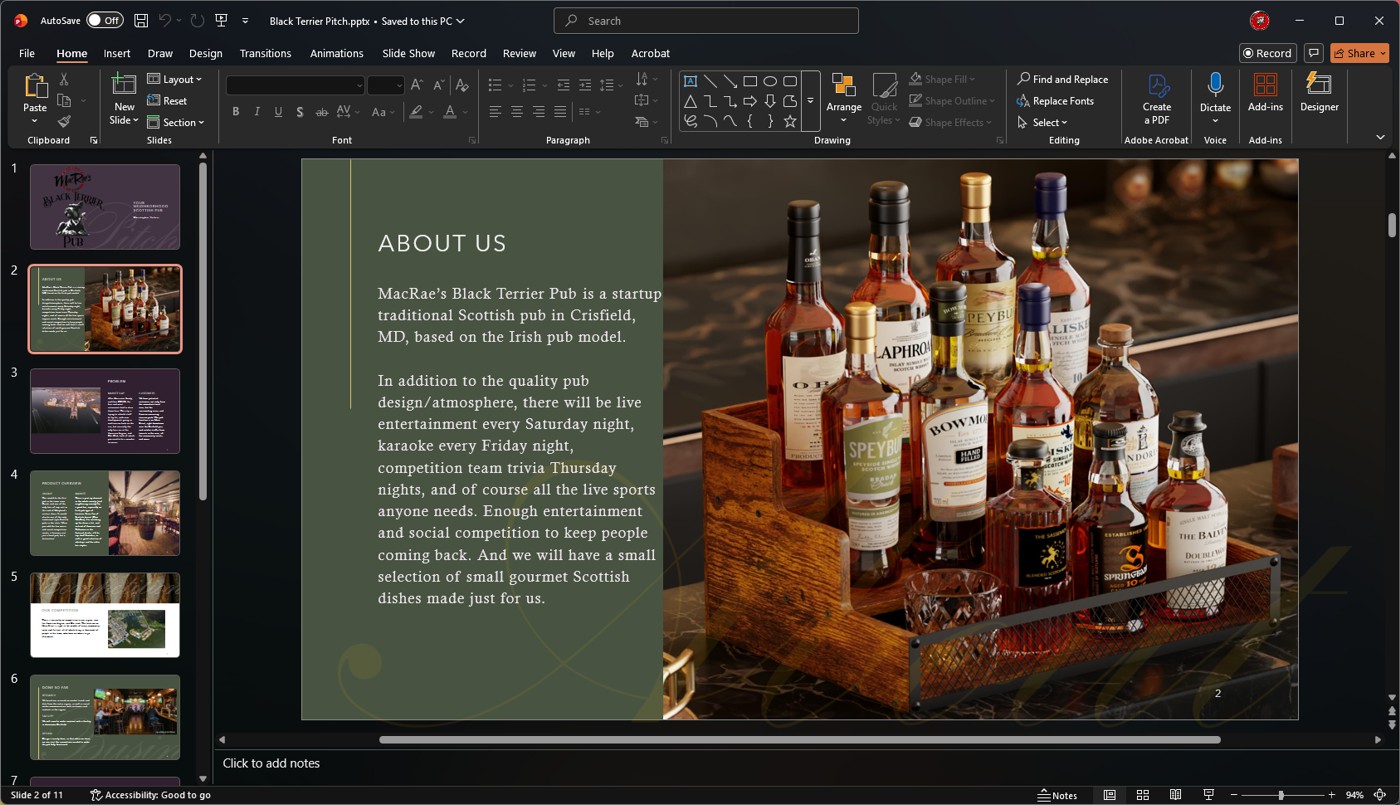Click the Save icon in title bar

click(x=141, y=20)
